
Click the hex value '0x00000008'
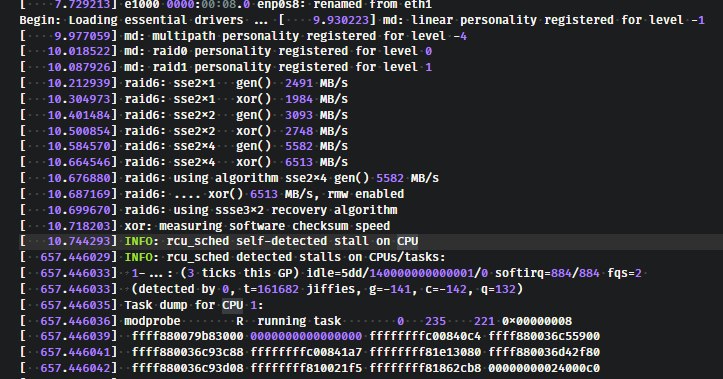click(x=537, y=321)
